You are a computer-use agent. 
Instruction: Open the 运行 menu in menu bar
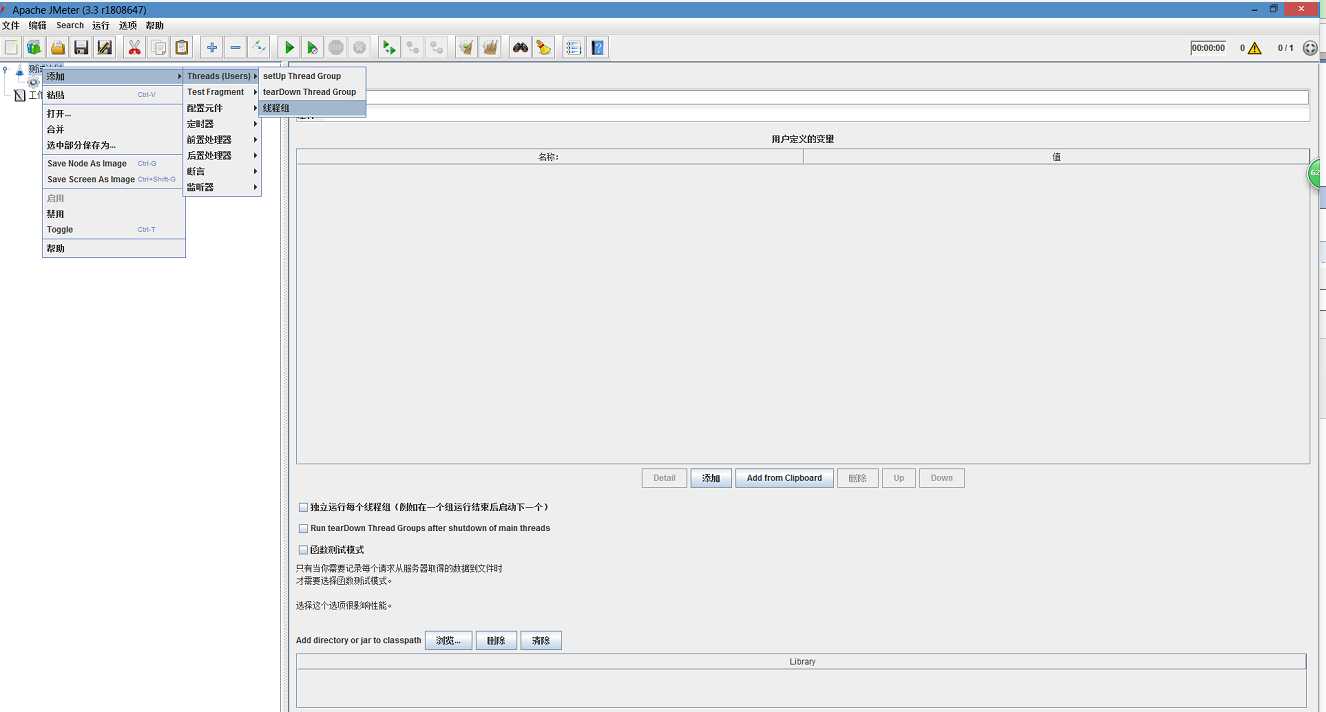(x=101, y=25)
